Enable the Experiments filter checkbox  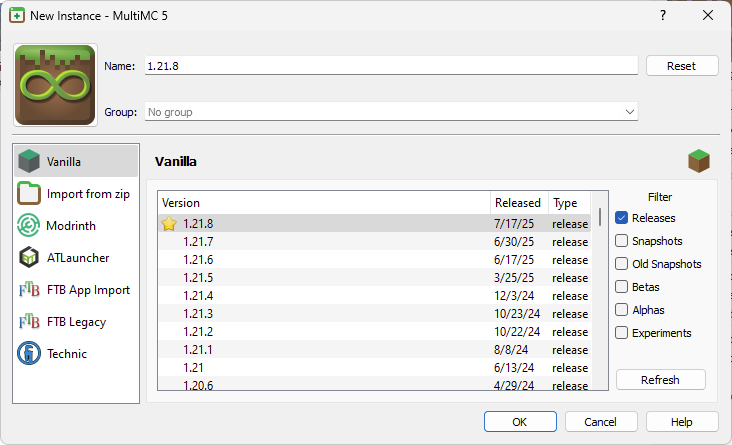tap(621, 333)
